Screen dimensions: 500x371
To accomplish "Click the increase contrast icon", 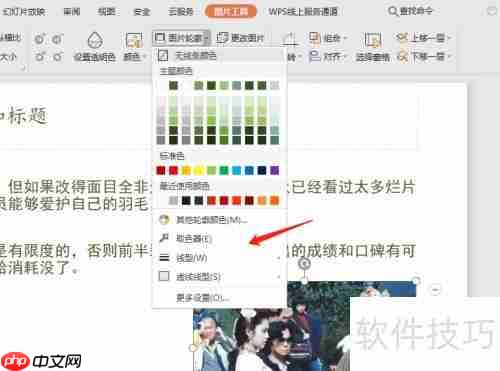I will click(40, 39).
